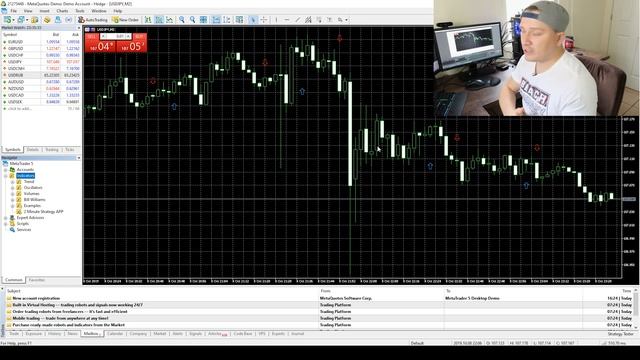Open the Tools menu
This screenshot has width=640, height=360.
80,11
